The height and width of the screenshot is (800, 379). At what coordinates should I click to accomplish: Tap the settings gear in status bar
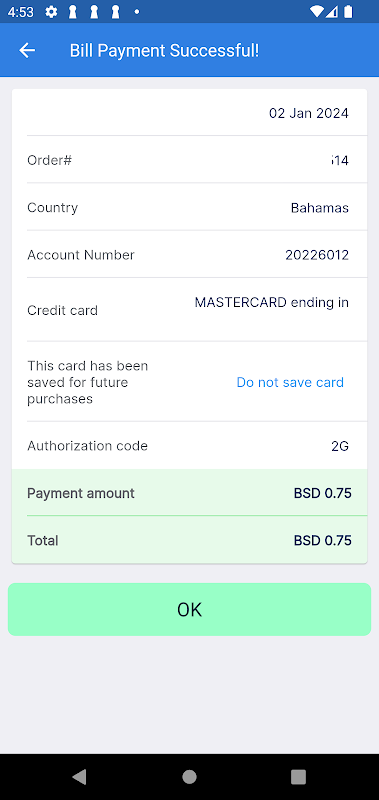click(x=51, y=12)
